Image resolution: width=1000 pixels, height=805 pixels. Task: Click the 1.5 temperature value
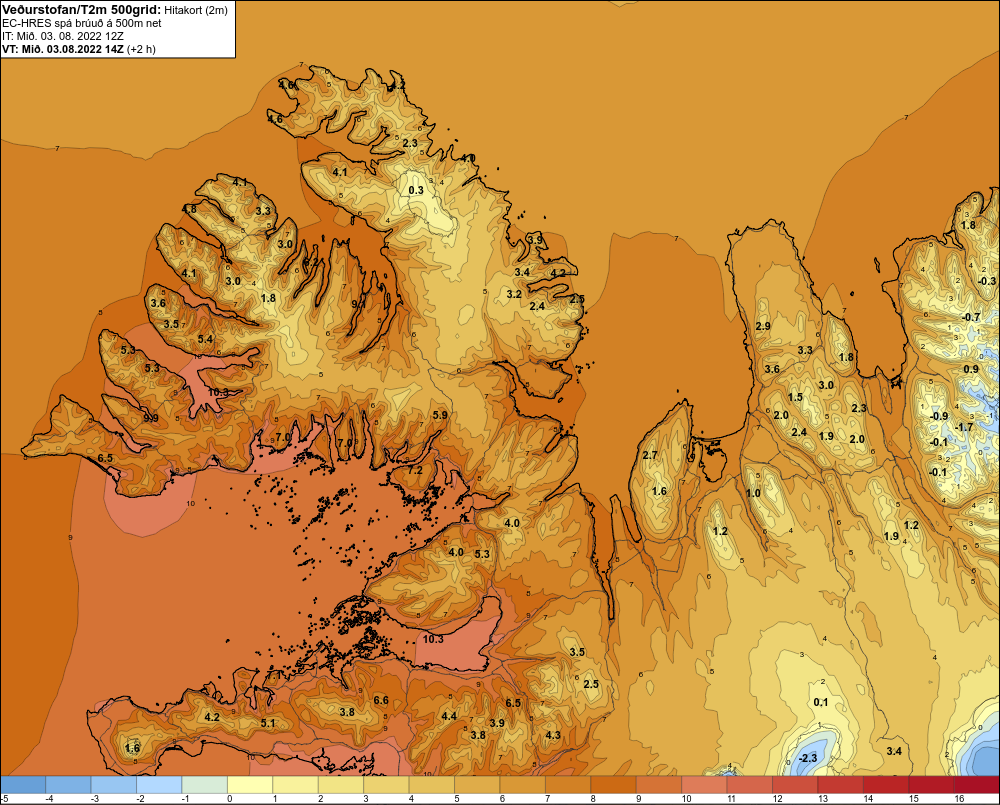pyautogui.click(x=795, y=397)
